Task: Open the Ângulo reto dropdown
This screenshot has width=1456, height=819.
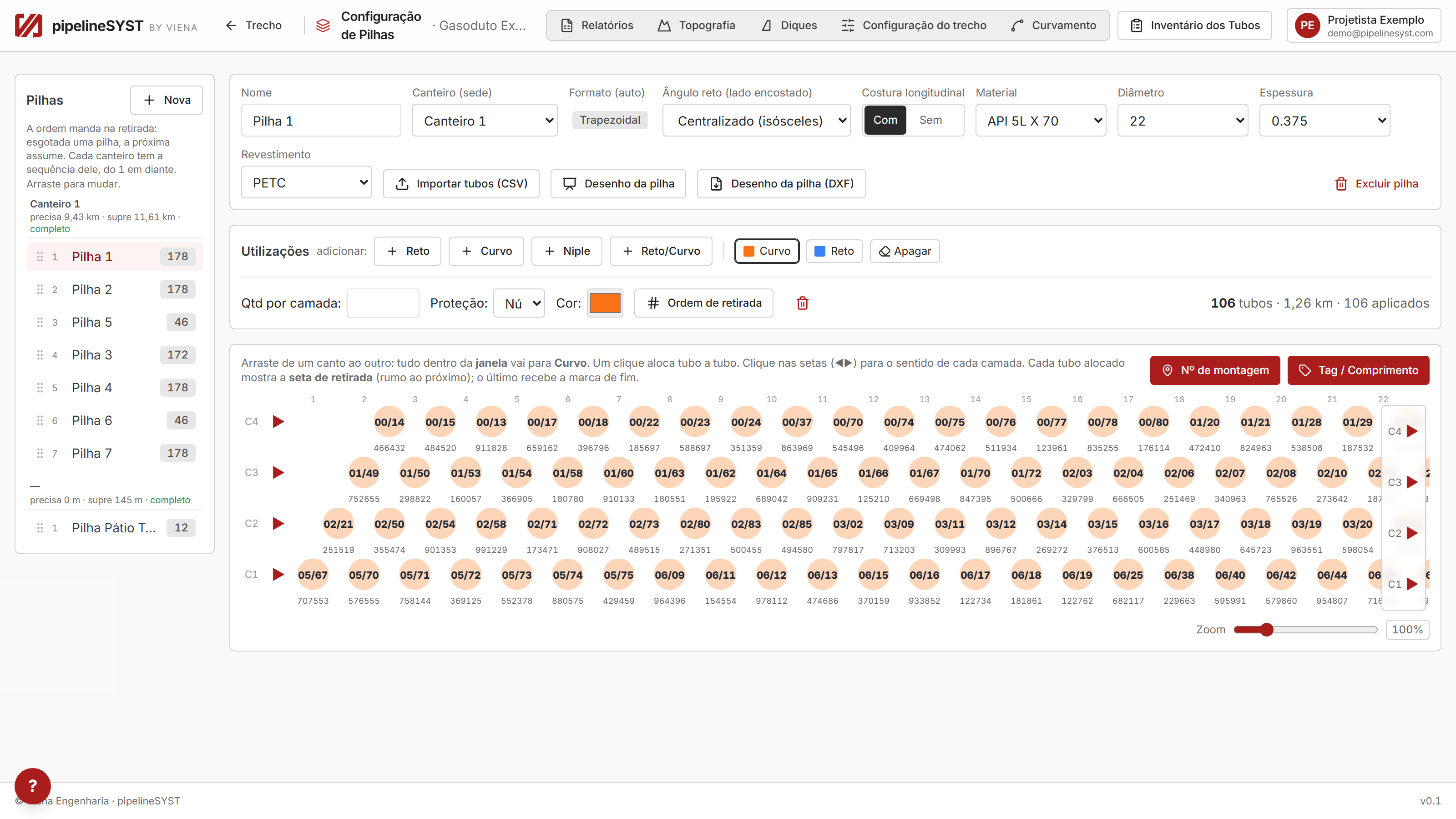Action: pos(756,121)
